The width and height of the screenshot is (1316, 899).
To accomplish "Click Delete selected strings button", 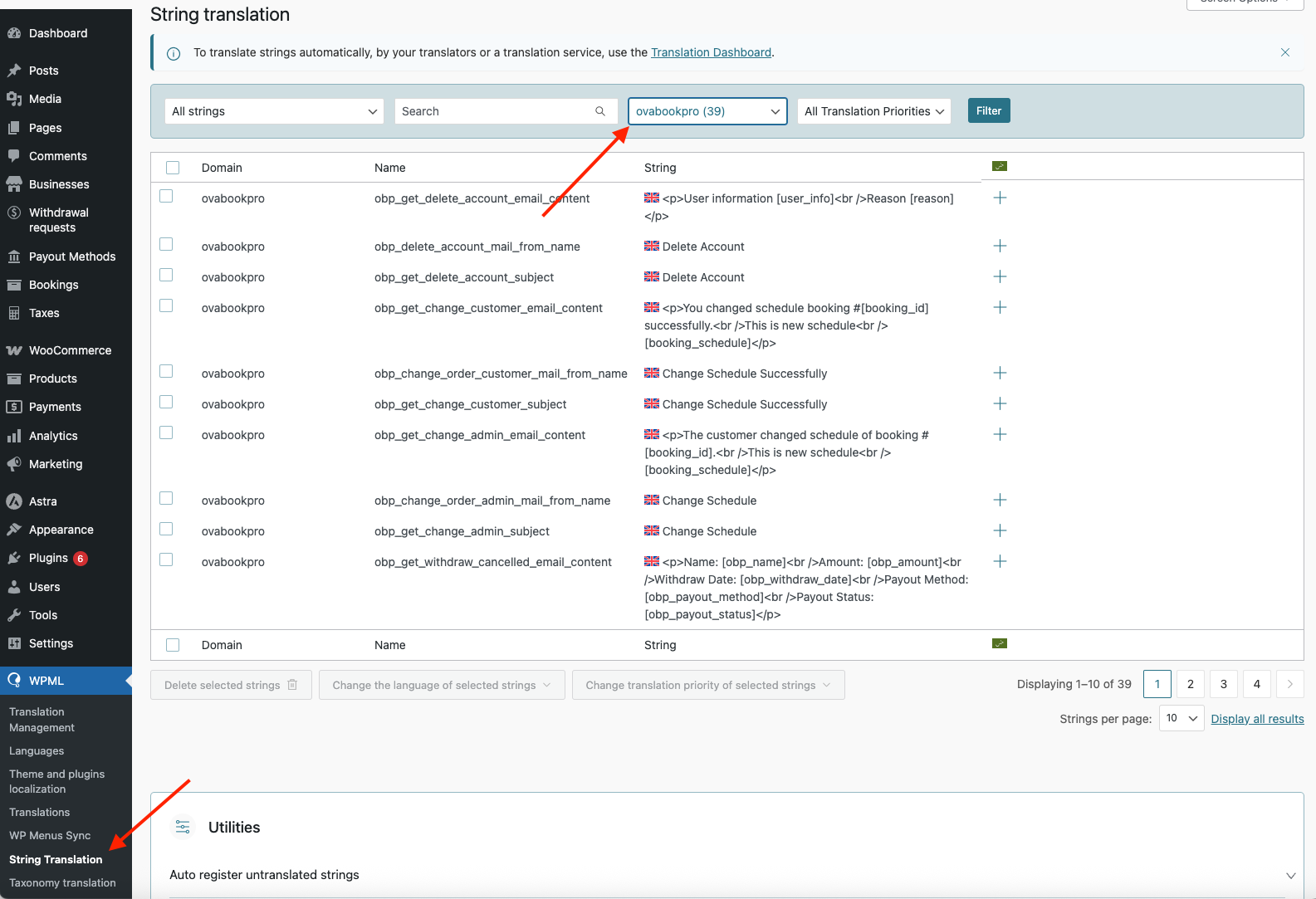I will click(231, 685).
